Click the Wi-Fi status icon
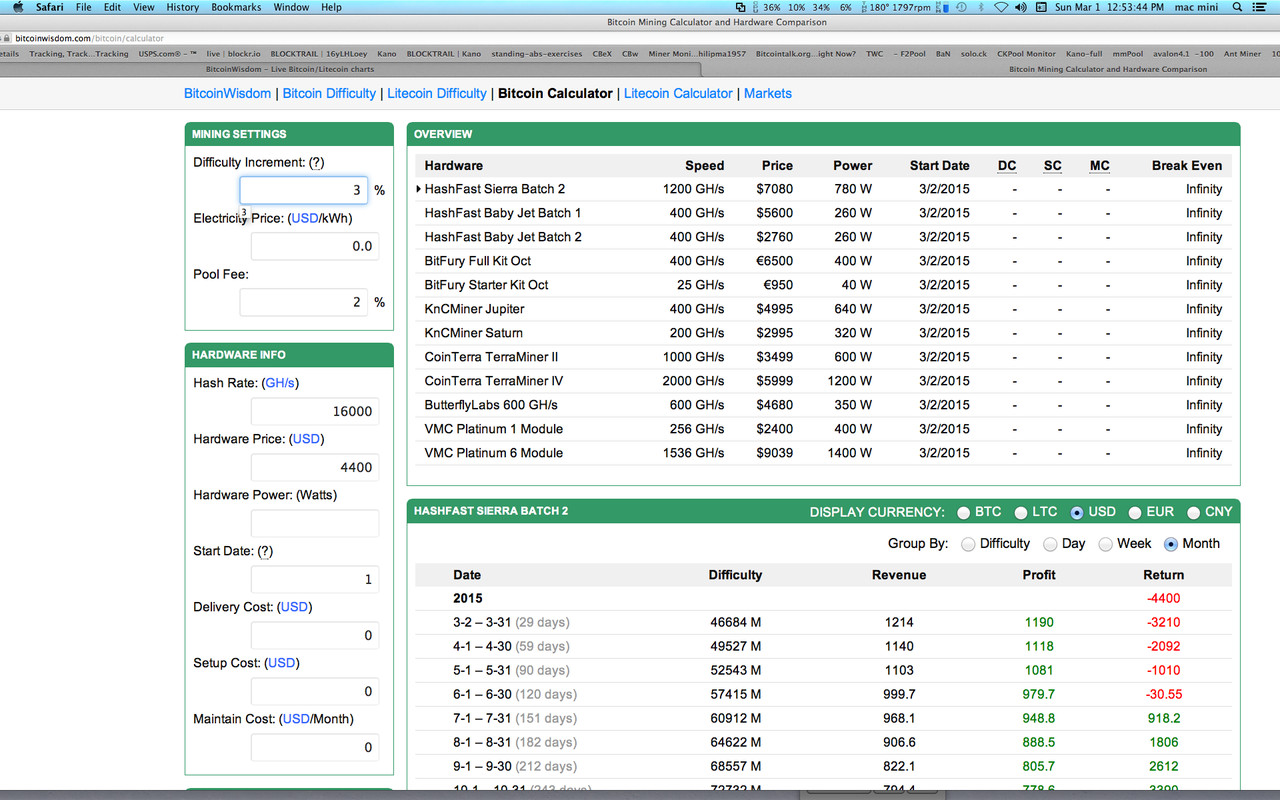The width and height of the screenshot is (1280, 800). tap(1001, 7)
